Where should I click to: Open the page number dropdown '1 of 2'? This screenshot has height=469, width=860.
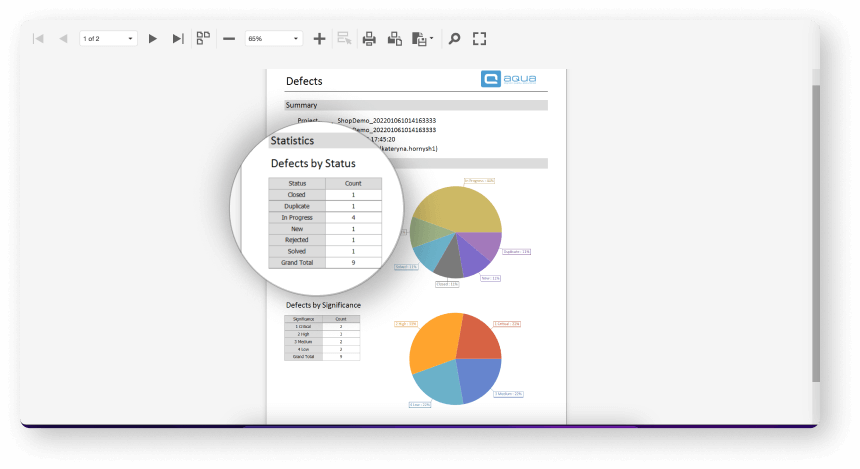click(x=108, y=39)
